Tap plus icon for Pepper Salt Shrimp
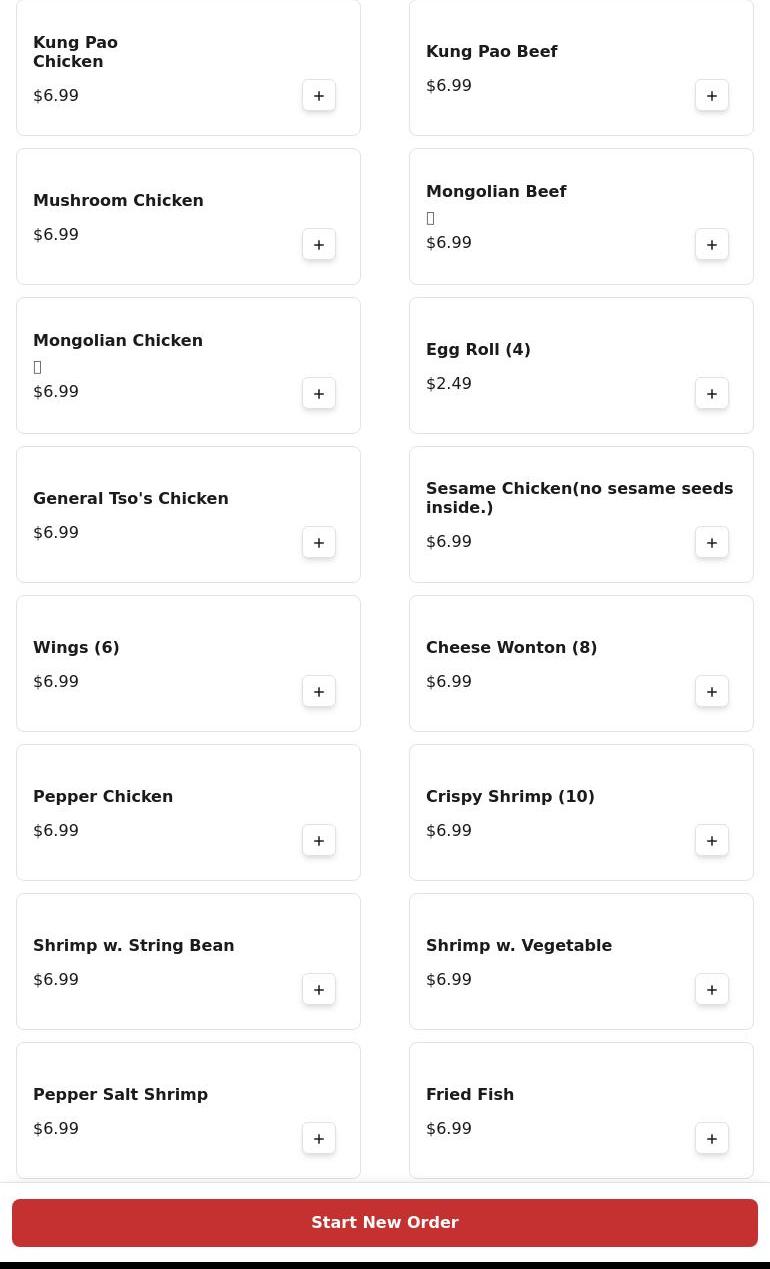The width and height of the screenshot is (770, 1269). (319, 1139)
